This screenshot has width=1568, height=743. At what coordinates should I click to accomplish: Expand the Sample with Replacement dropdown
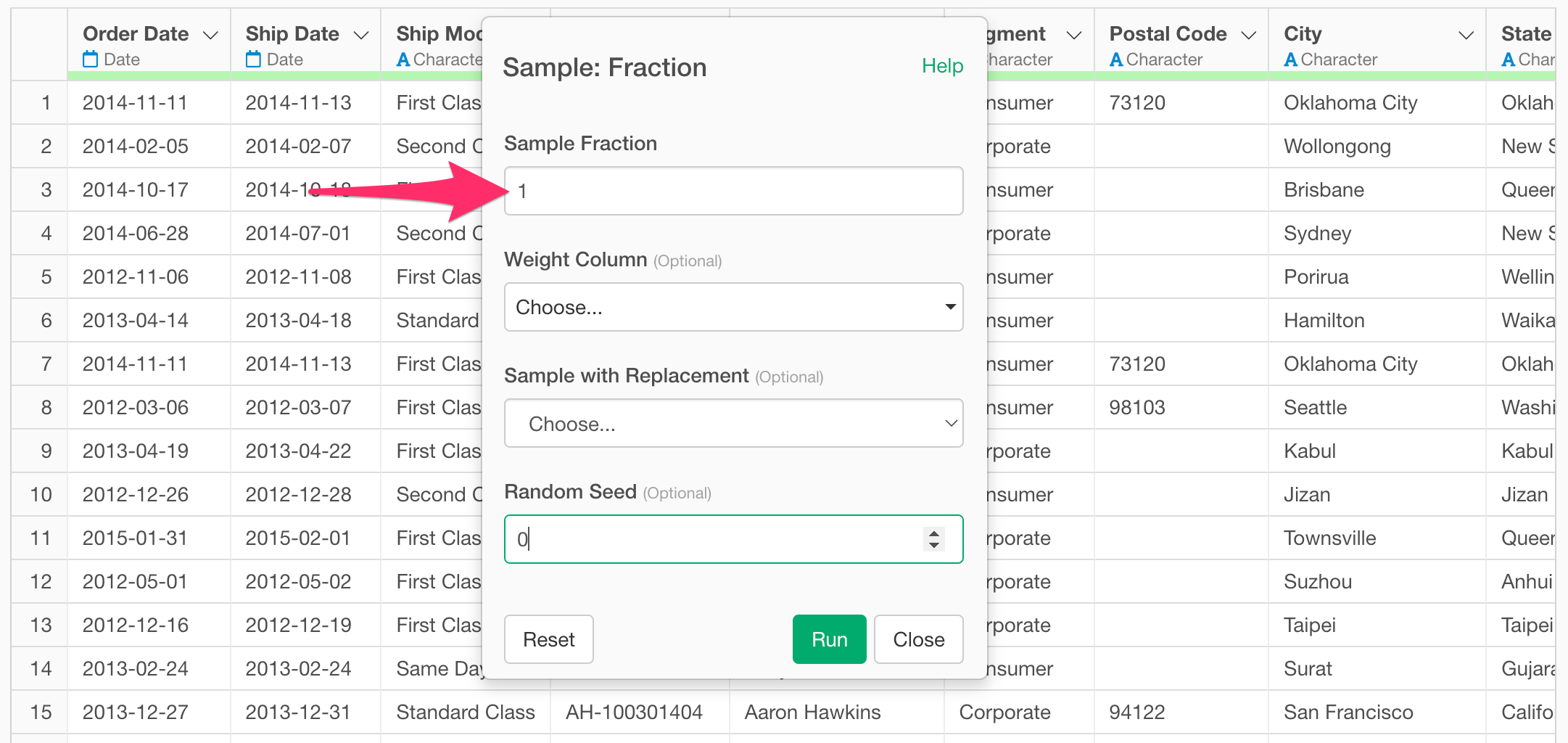tap(734, 423)
